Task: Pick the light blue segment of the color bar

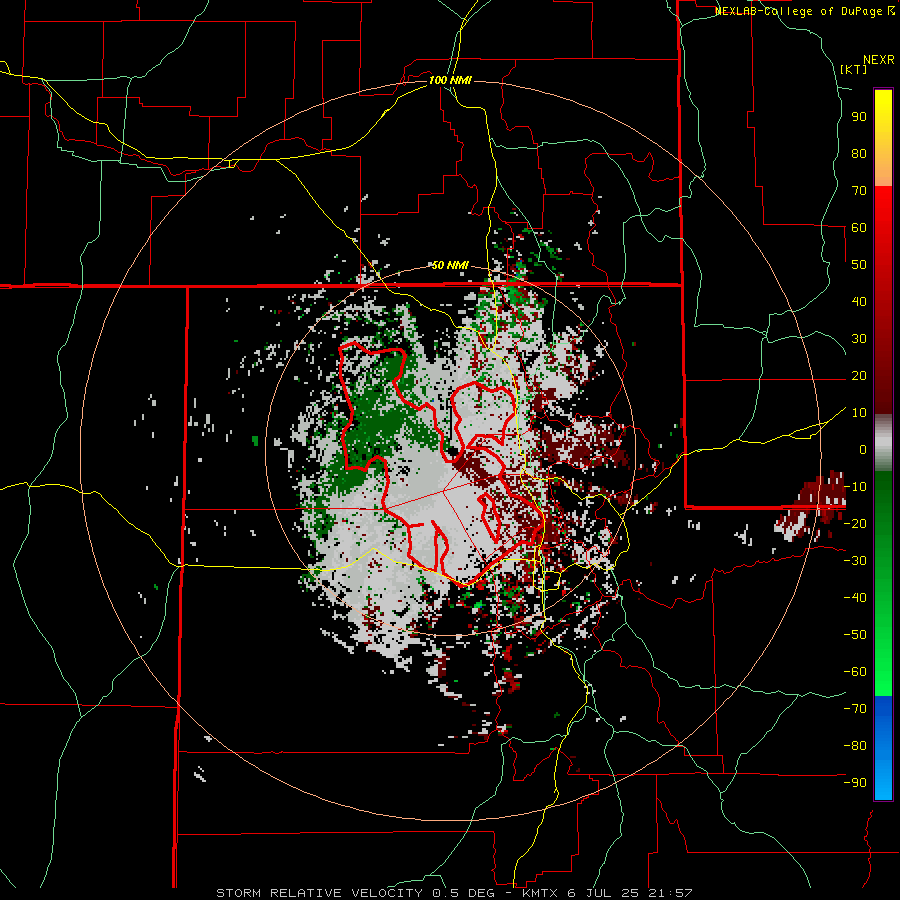Action: coord(883,783)
